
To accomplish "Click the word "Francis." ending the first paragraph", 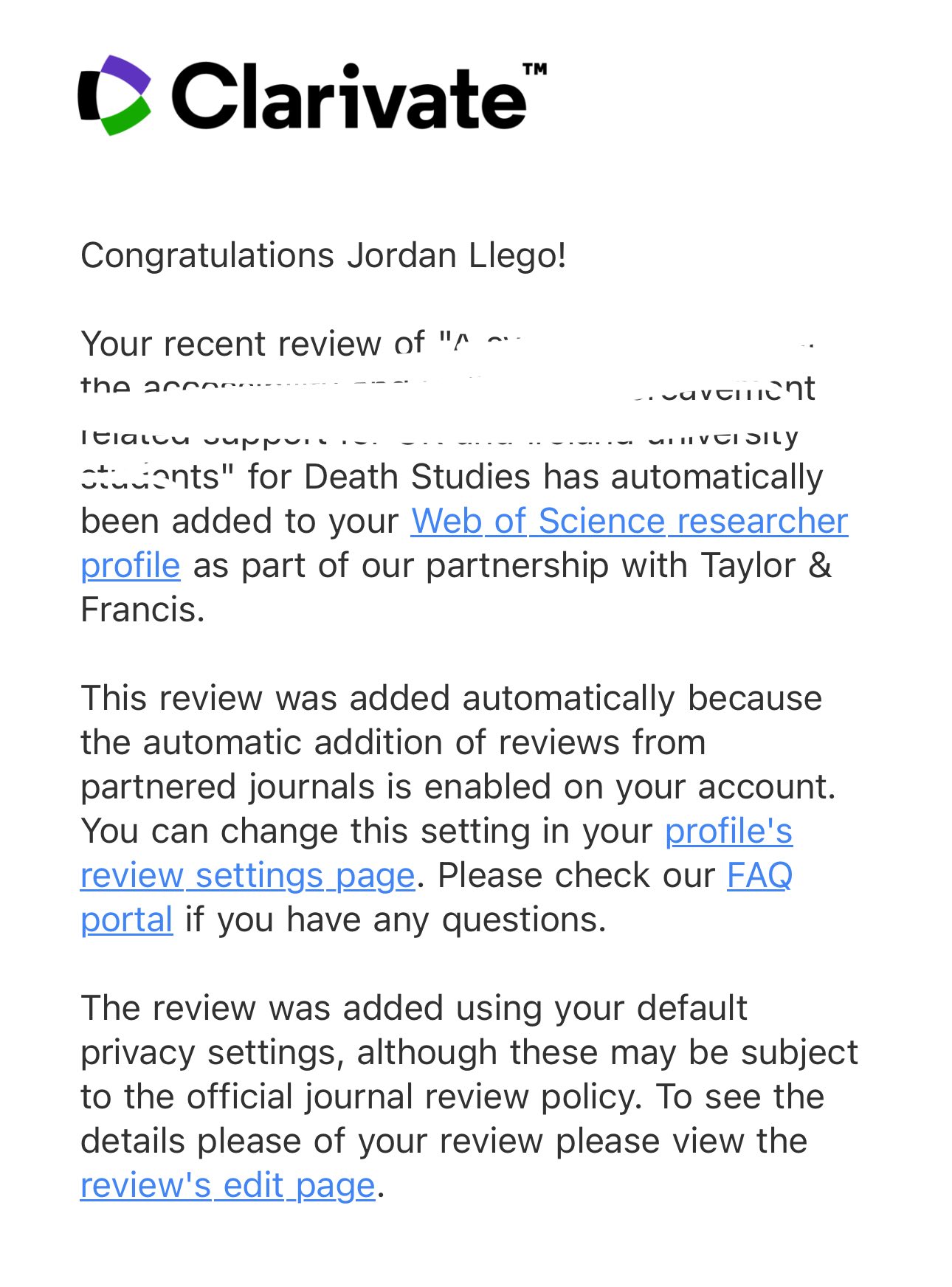I will (142, 610).
